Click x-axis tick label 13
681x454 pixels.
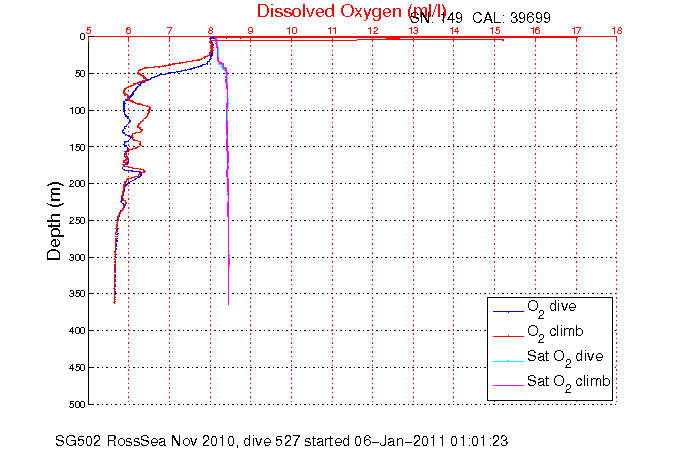coord(413,31)
